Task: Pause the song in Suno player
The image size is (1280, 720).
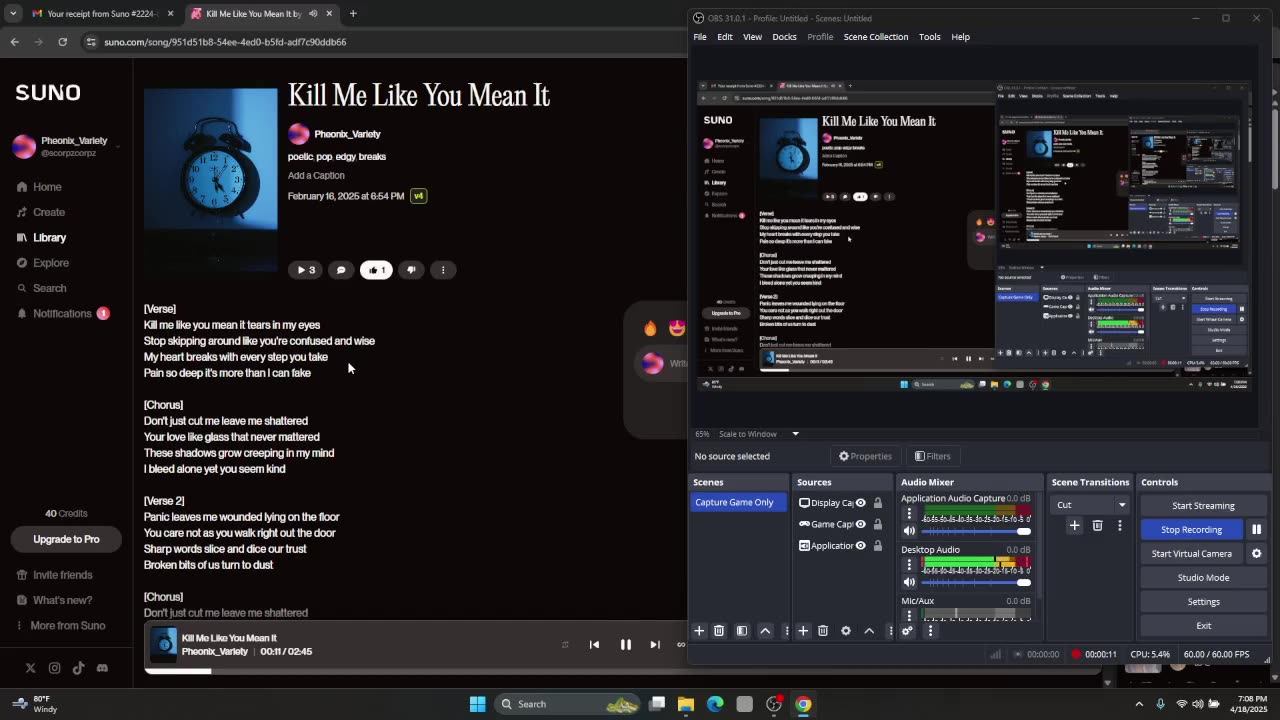Action: [626, 645]
